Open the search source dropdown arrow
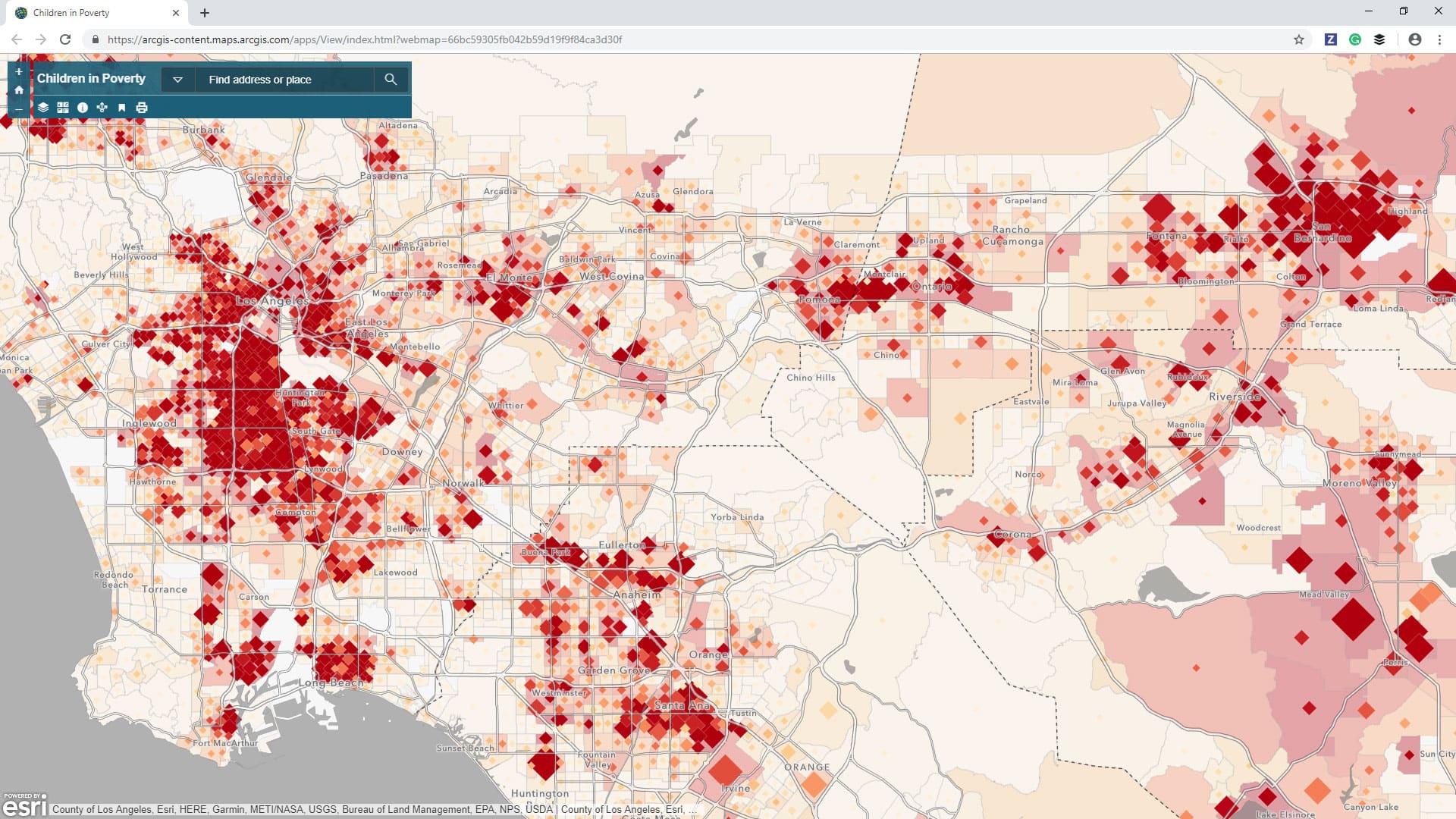1456x819 pixels. click(177, 79)
